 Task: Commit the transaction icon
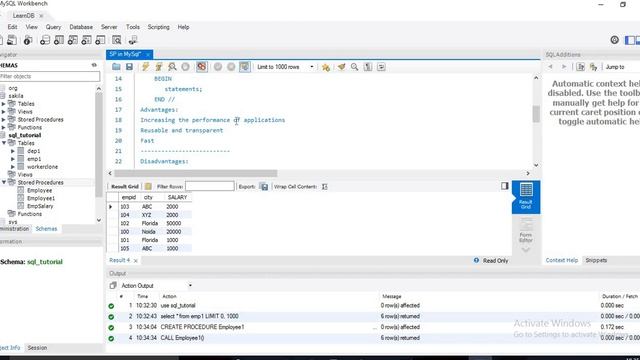[x=218, y=67]
